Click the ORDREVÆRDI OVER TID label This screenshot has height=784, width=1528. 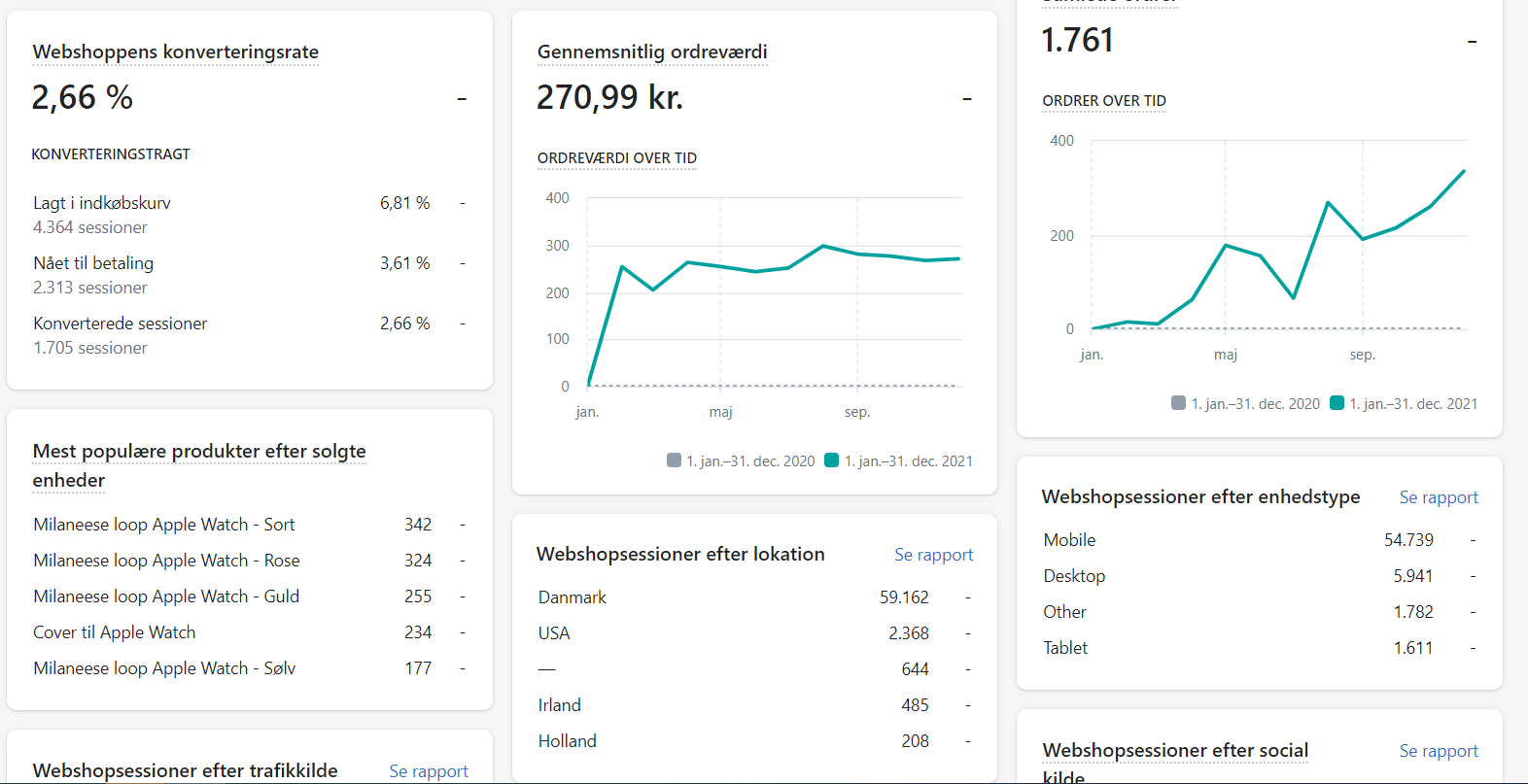tap(616, 158)
